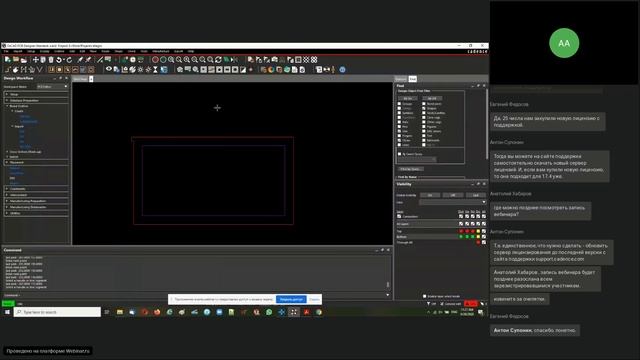This screenshot has height=360, width=640.
Task: Toggle the Nets checkbox in Find filter
Action: (x=399, y=122)
